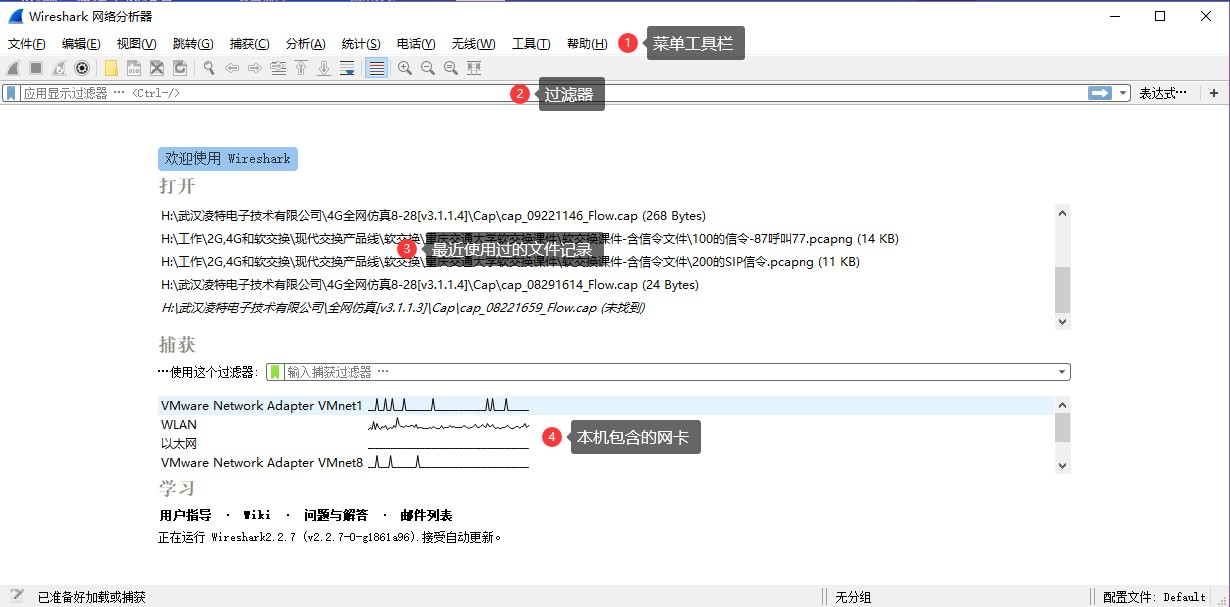Apply display filter with blue arrow

[1101, 93]
